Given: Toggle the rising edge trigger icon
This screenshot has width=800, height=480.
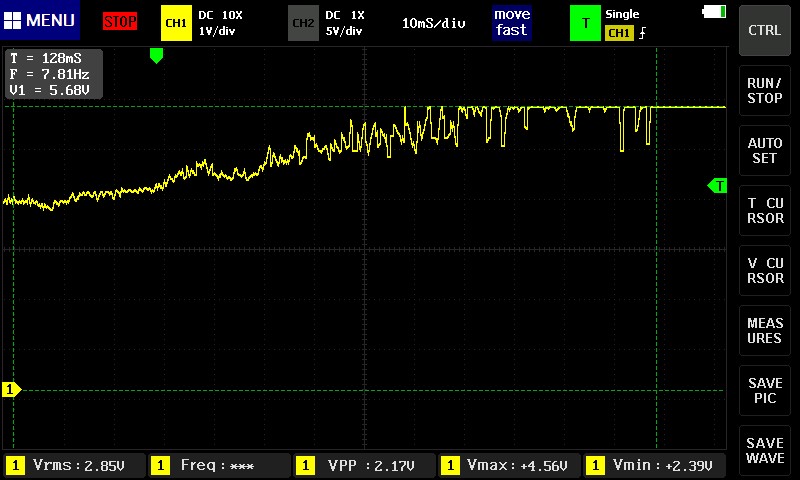Looking at the screenshot, I should pyautogui.click(x=642, y=33).
